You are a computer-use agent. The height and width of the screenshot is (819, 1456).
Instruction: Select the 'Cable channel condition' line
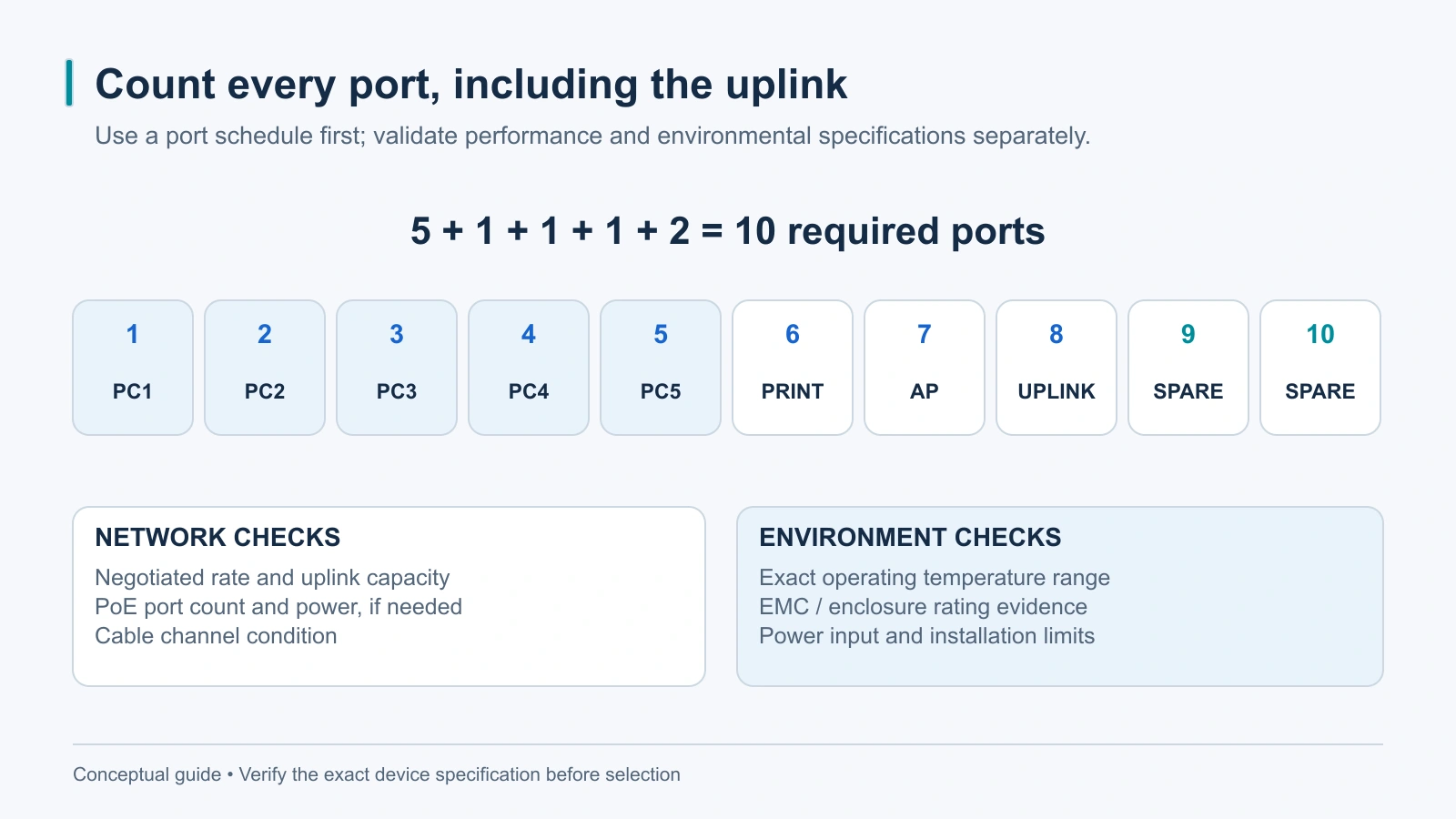pyautogui.click(x=216, y=636)
